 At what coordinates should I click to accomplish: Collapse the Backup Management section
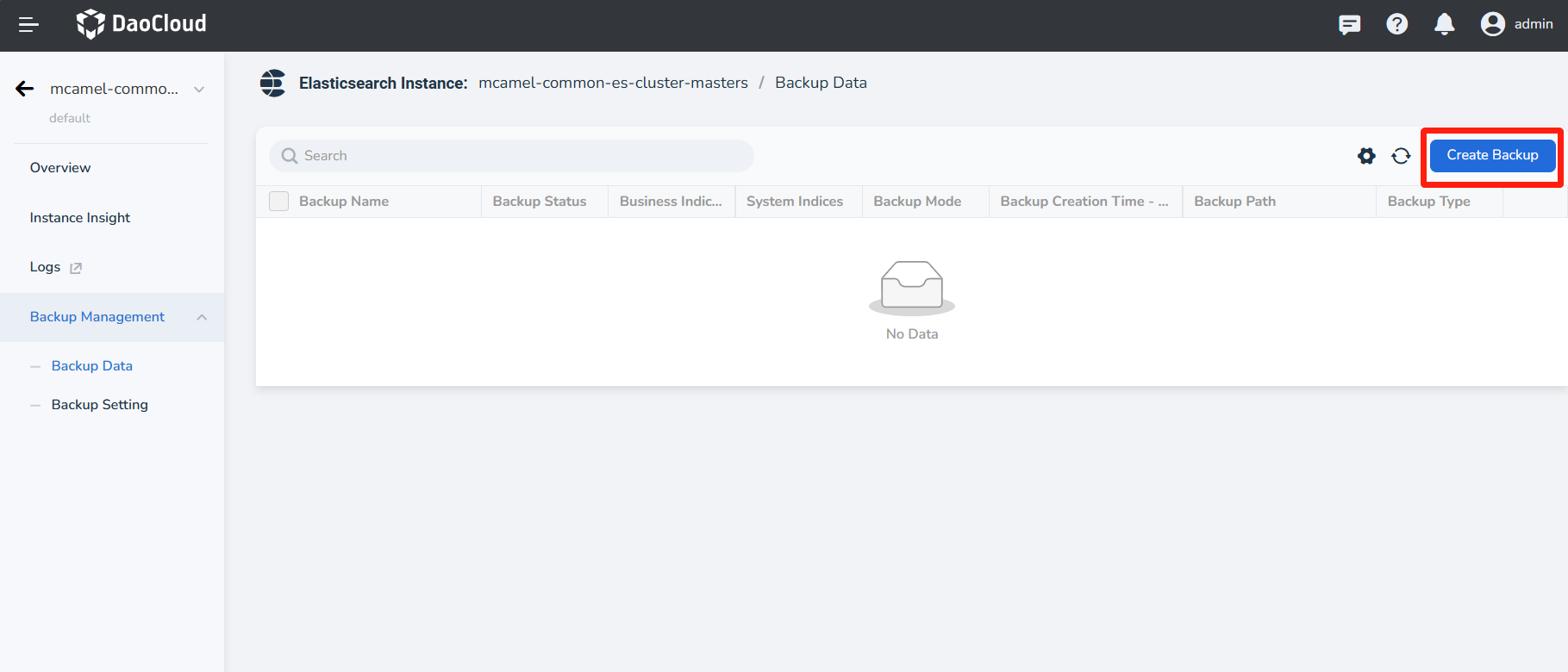[202, 317]
